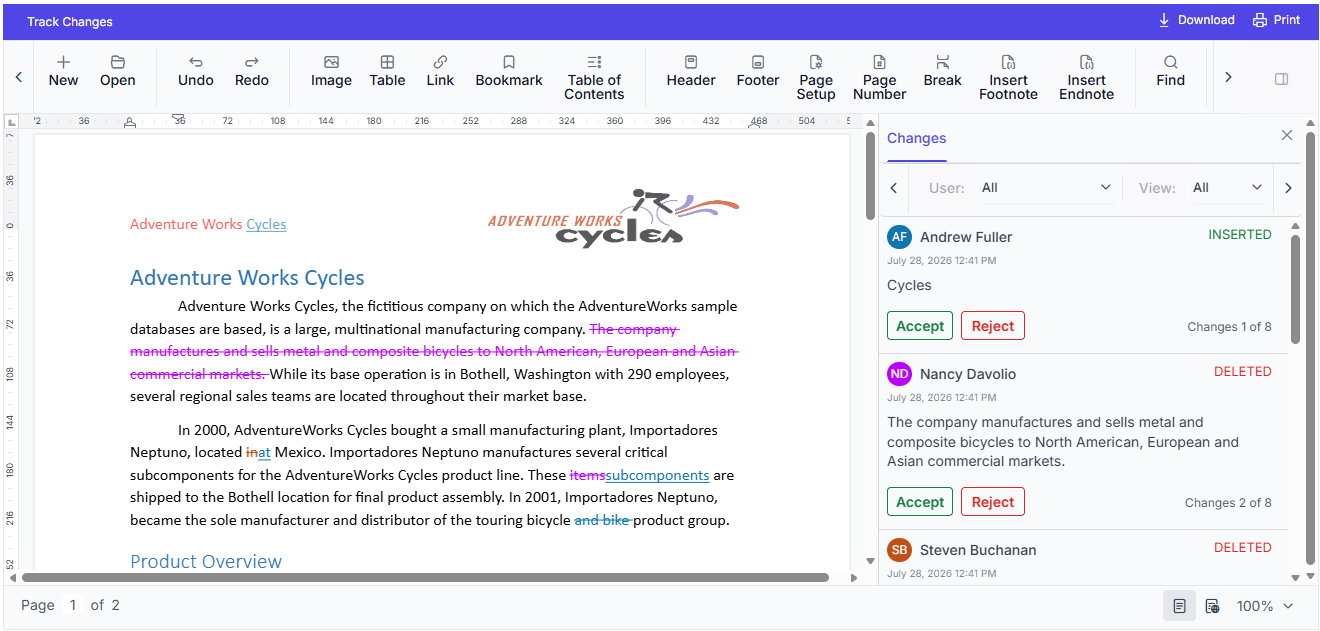1320x631 pixels.
Task: Print the document
Action: pos(1277,20)
